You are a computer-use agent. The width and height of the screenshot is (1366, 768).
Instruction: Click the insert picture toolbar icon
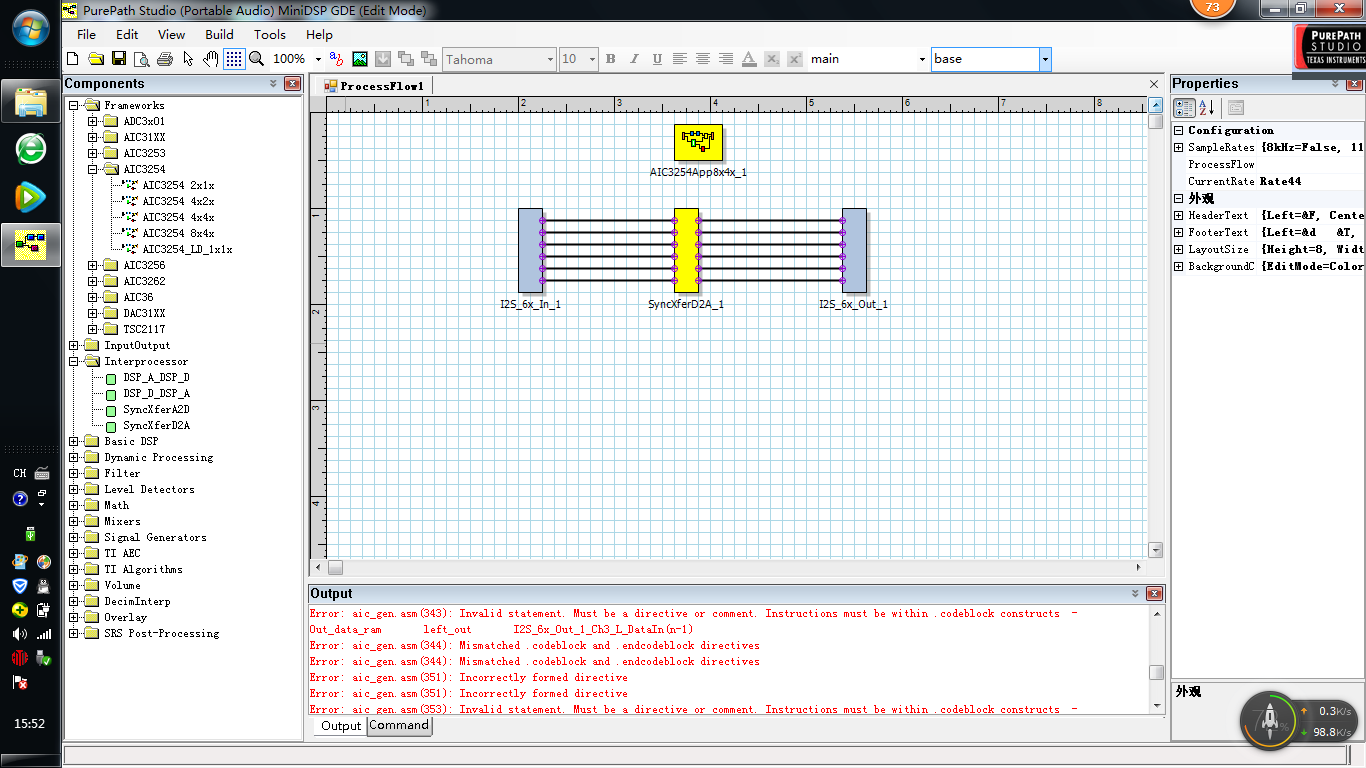[360, 59]
